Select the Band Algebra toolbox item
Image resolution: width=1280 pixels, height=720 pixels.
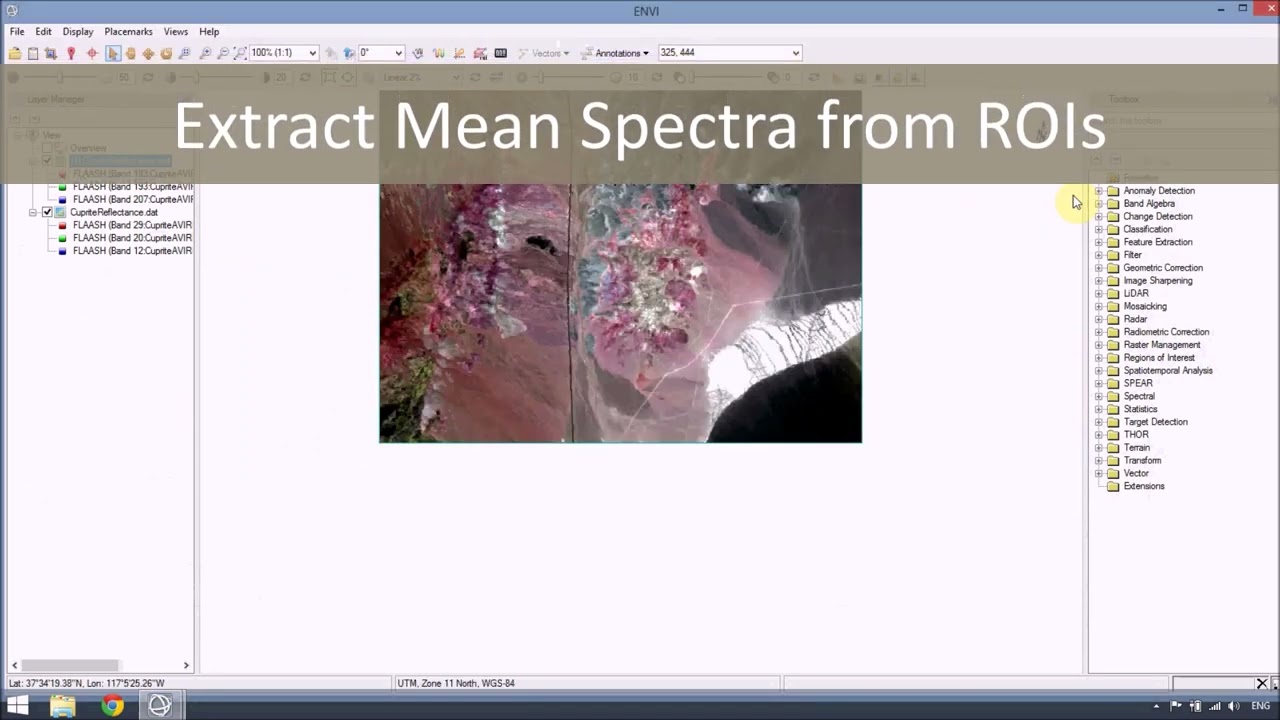pyautogui.click(x=1149, y=203)
